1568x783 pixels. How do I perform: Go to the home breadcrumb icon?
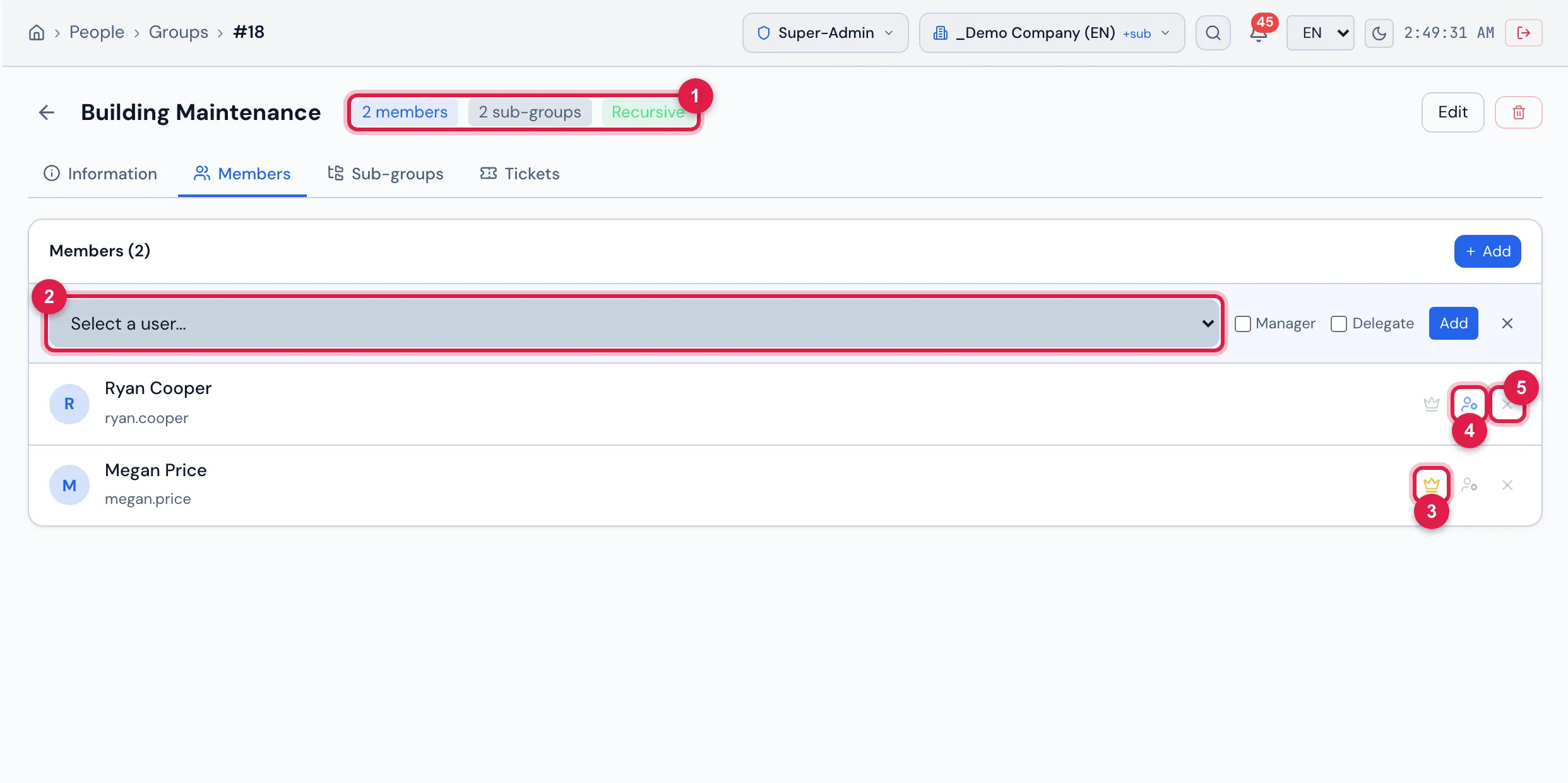[37, 32]
